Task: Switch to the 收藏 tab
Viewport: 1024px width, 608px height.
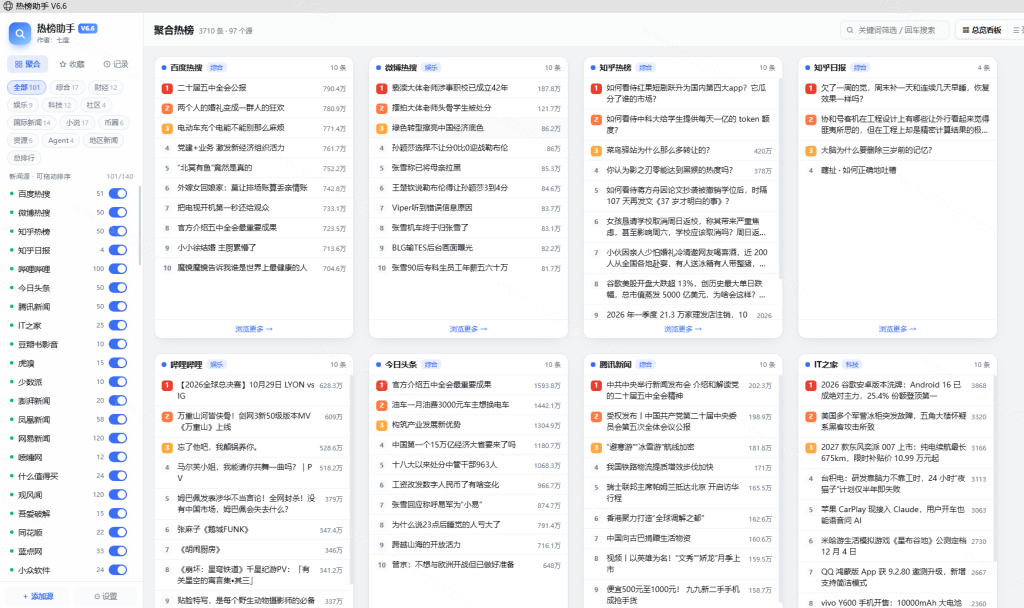Action: (x=72, y=64)
